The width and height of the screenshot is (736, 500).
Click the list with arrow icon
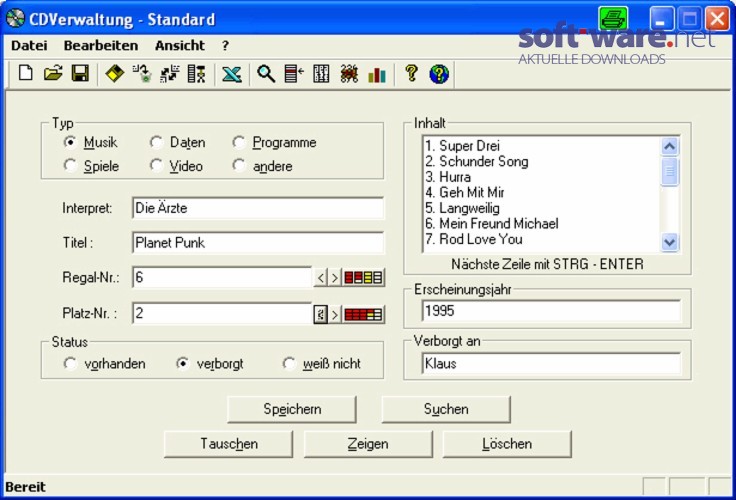pos(294,74)
